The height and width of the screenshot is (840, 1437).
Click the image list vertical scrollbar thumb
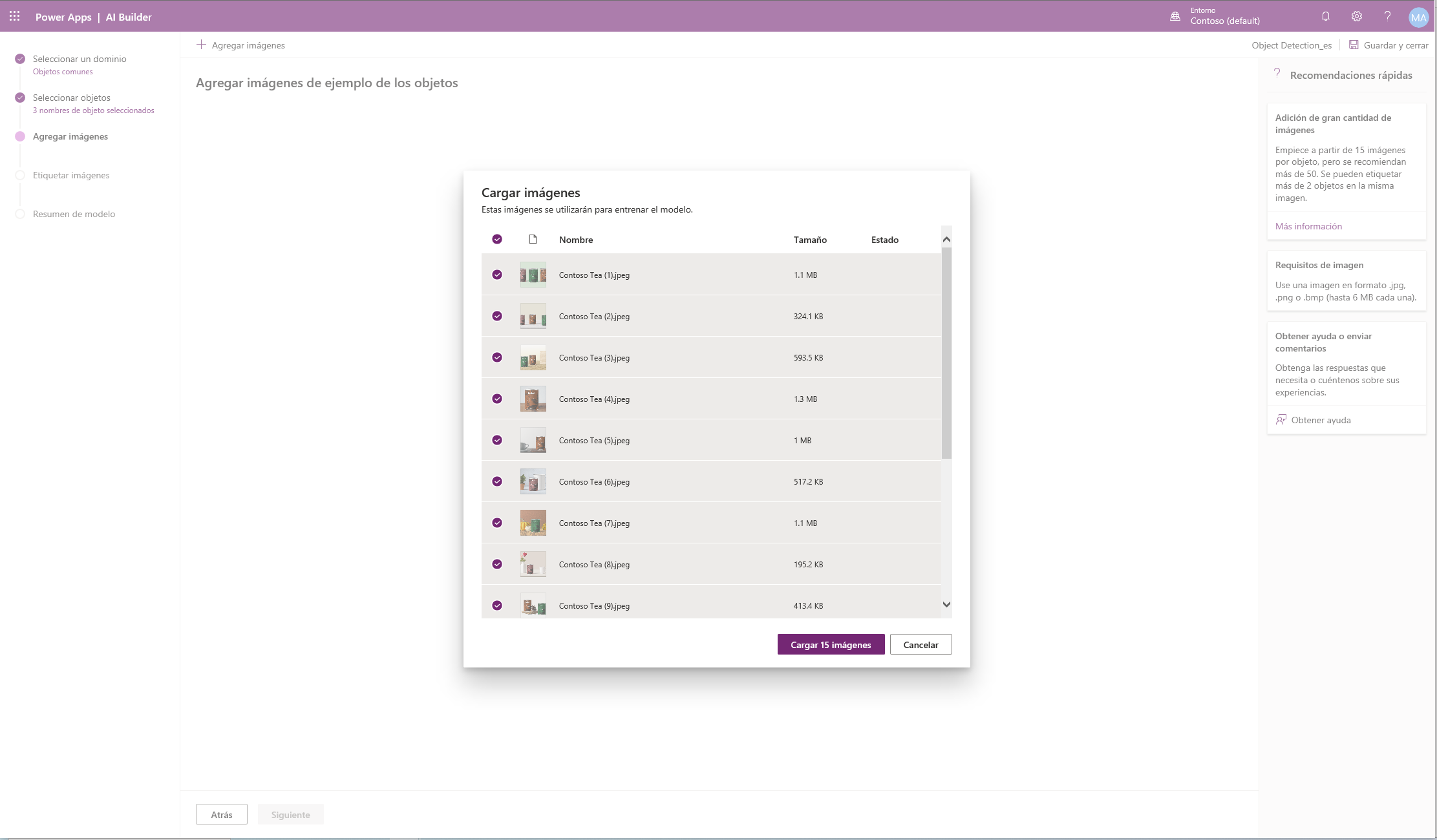coord(946,352)
